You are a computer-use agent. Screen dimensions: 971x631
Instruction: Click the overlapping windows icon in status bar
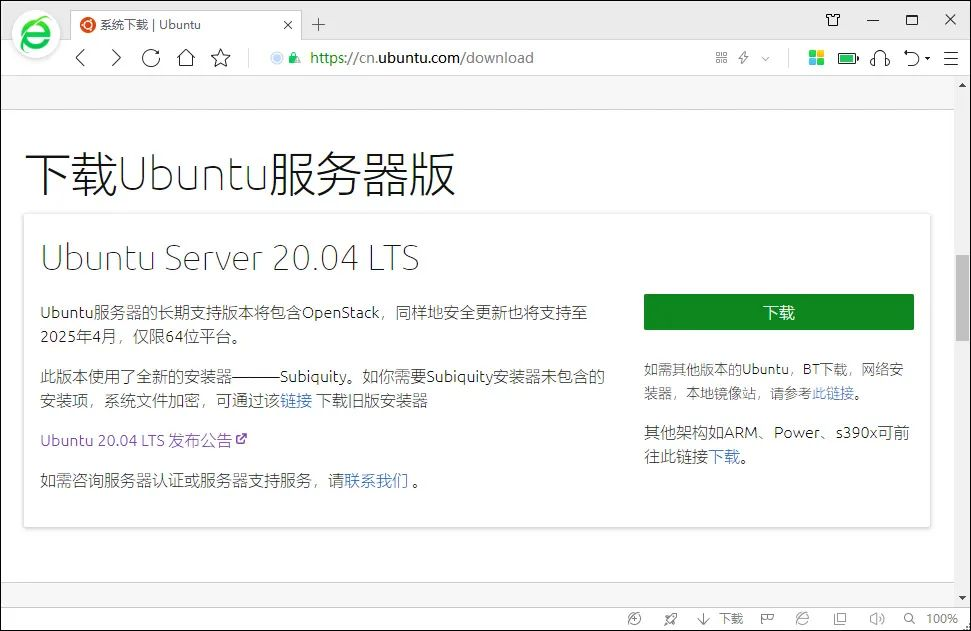(840, 618)
